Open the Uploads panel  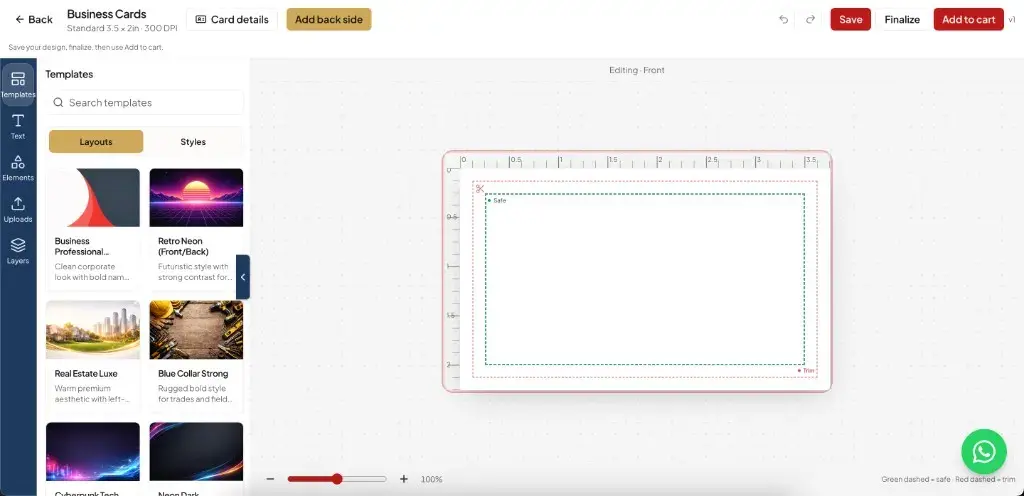coord(18,209)
